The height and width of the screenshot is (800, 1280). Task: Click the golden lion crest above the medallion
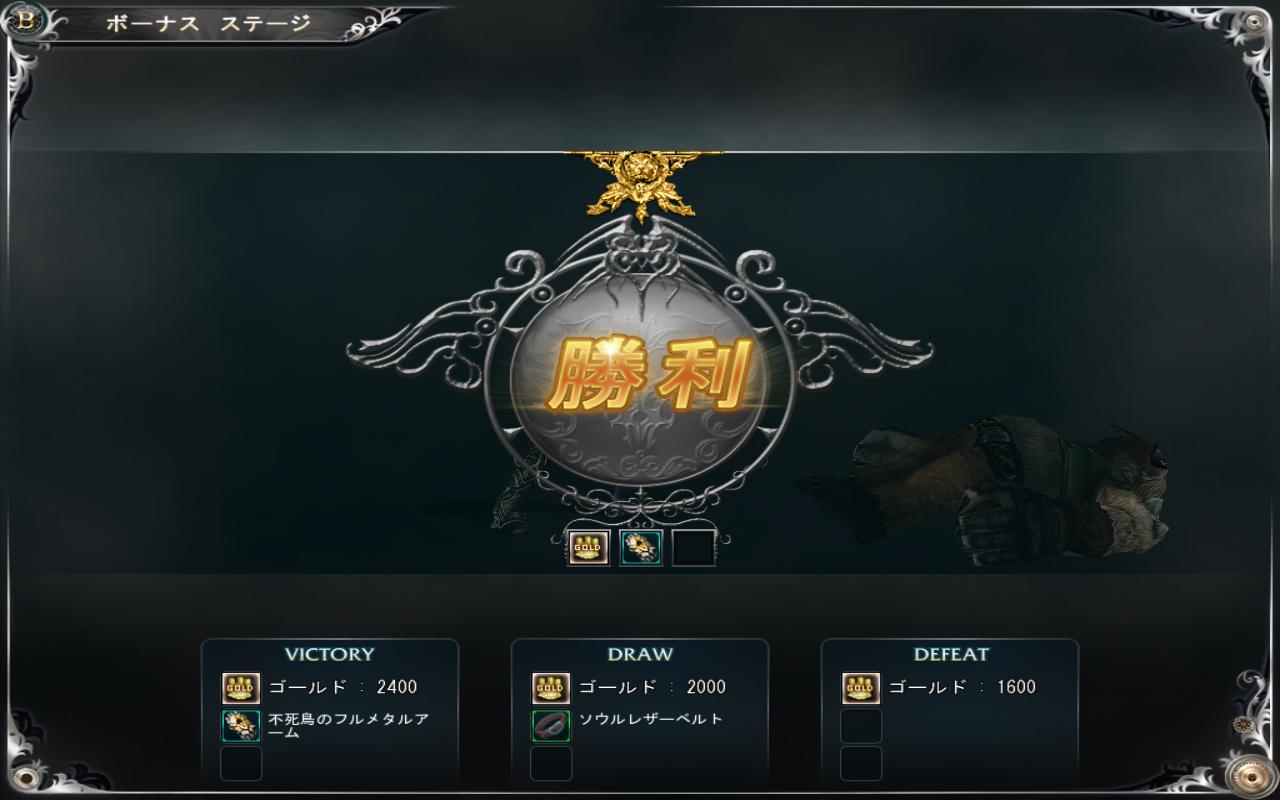[x=641, y=184]
